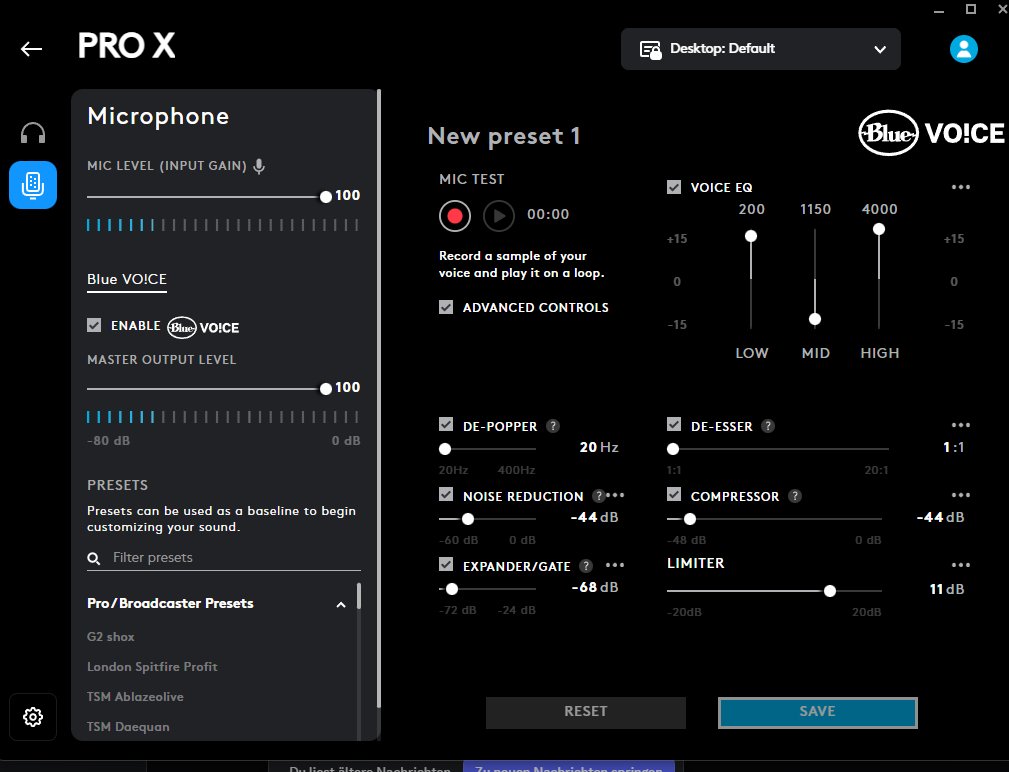Screen dimensions: 1009x772
Task: Click the LIMITER slider handle
Action: 830,591
